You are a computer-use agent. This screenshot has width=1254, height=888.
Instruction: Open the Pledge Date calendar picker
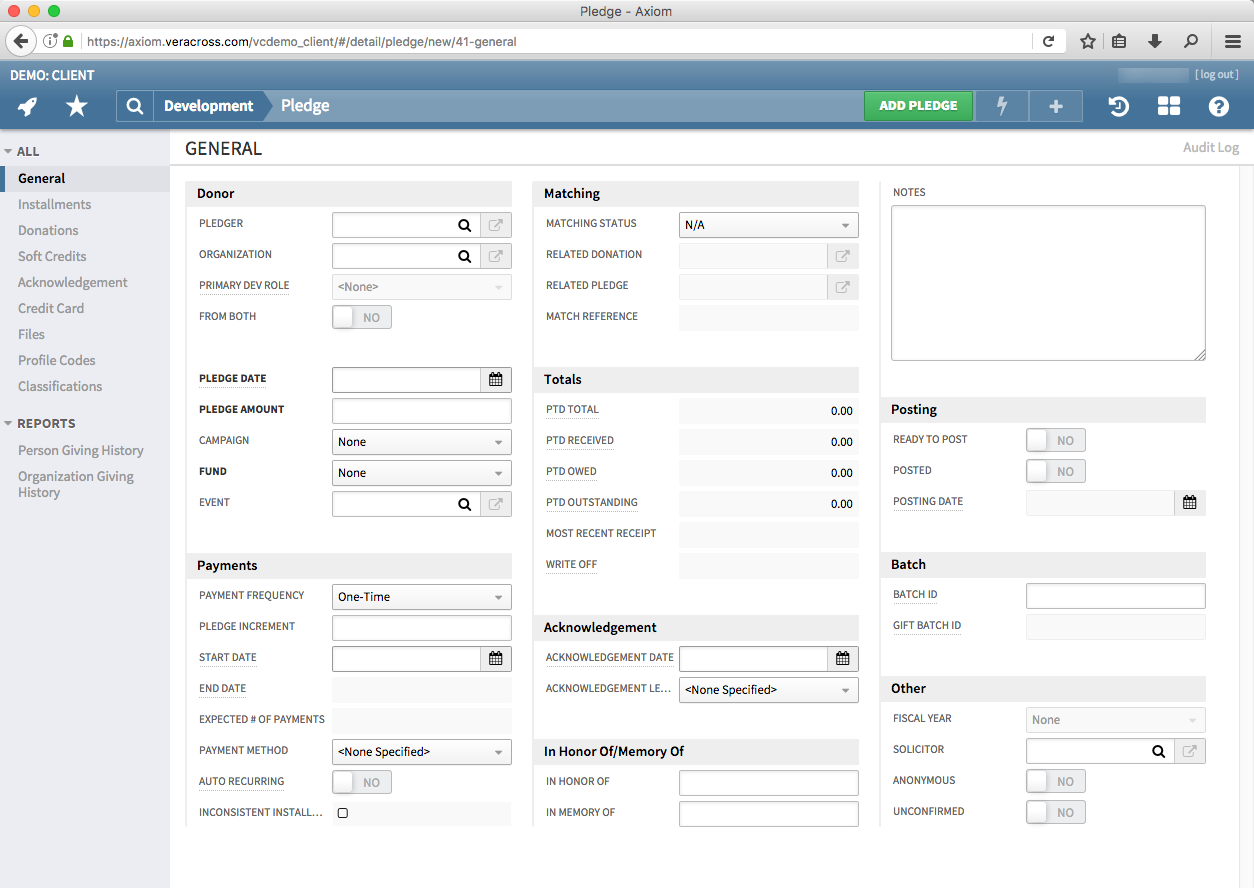496,380
